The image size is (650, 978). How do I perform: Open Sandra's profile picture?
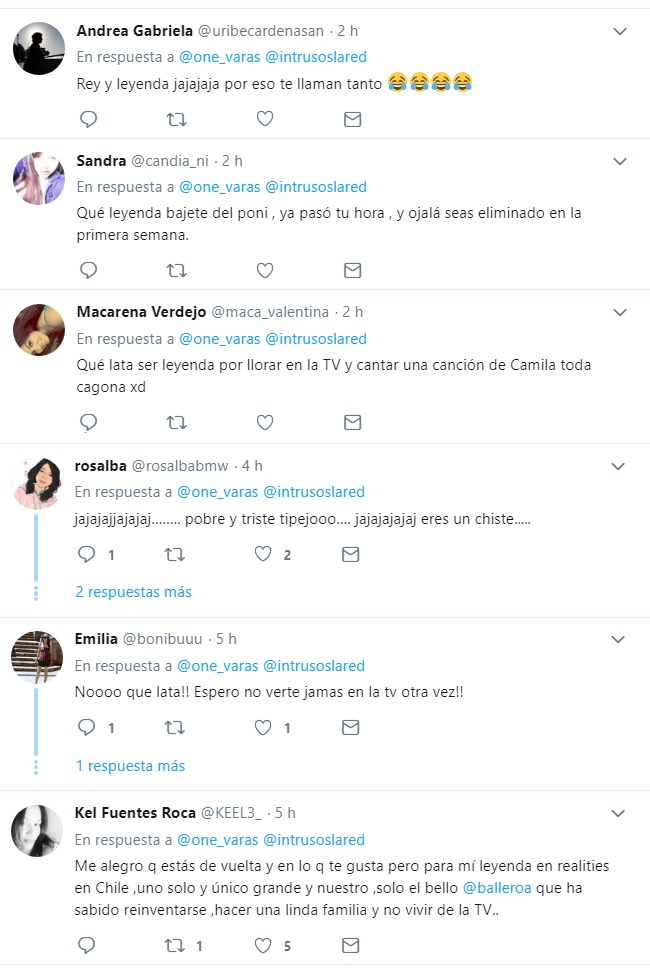pyautogui.click(x=39, y=179)
